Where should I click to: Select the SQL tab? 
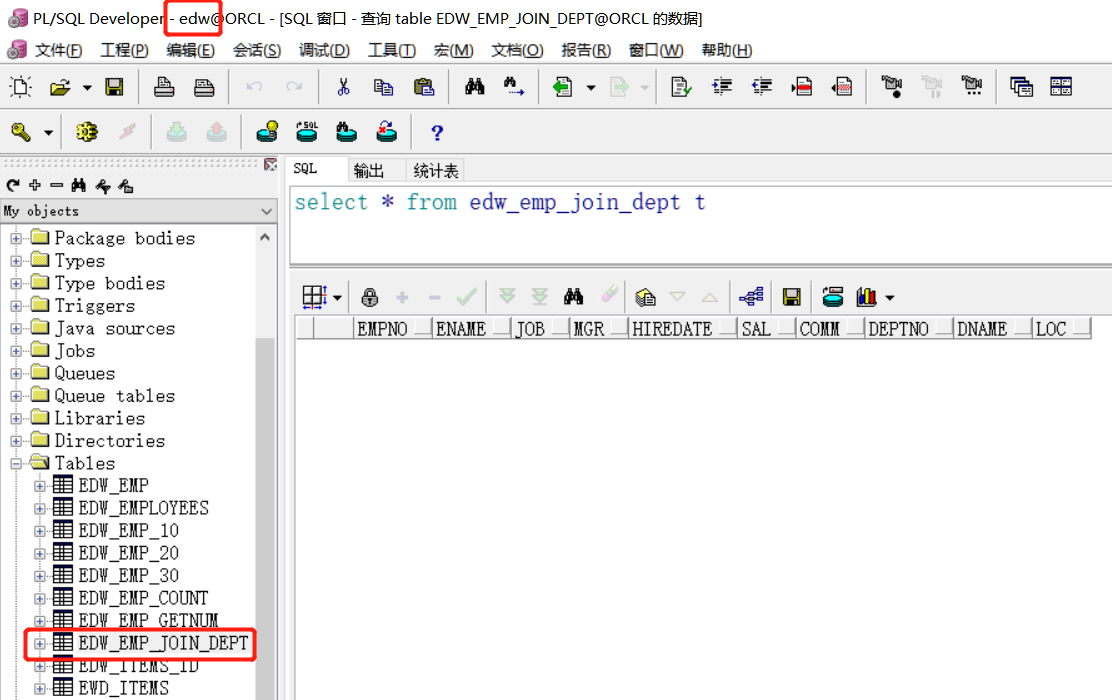click(x=305, y=169)
